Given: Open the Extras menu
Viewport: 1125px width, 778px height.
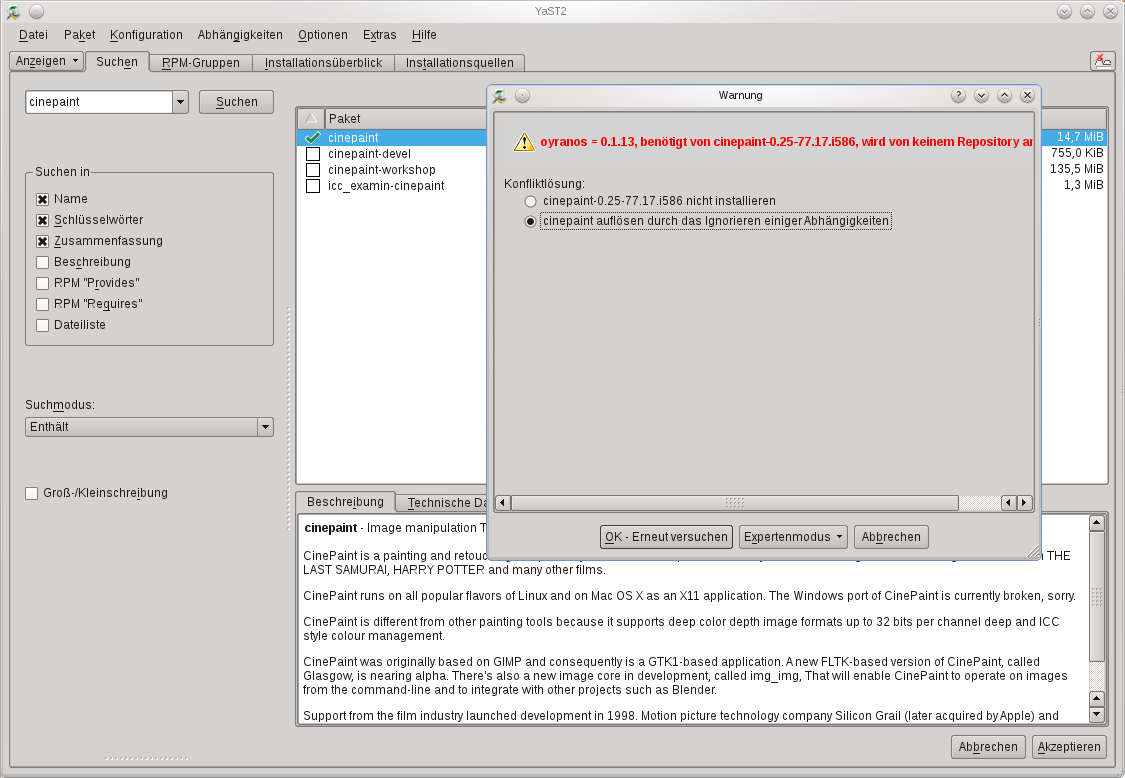Looking at the screenshot, I should pos(380,34).
